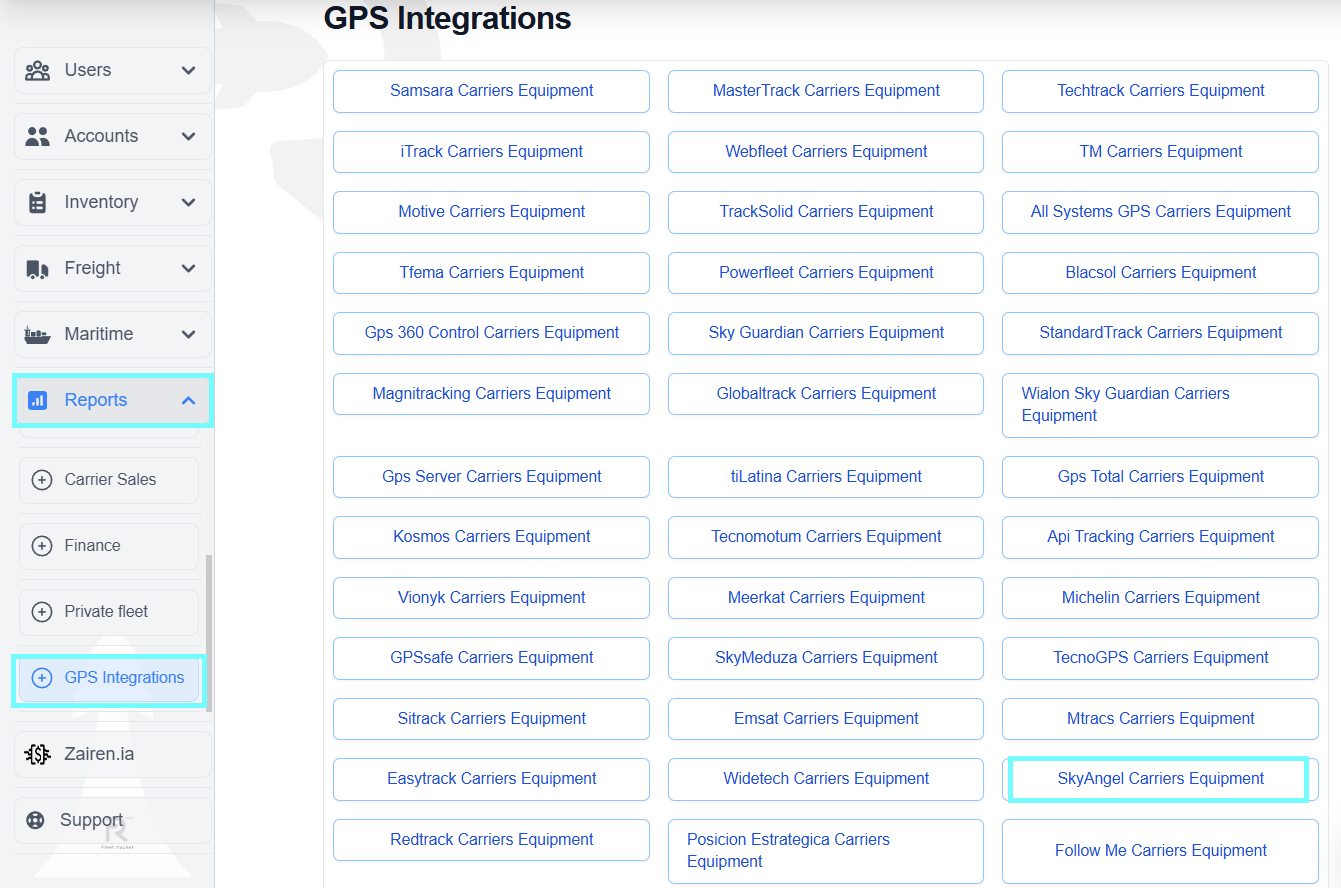Click the Zairen.ia dollar icon
This screenshot has height=888, width=1341.
(x=38, y=754)
